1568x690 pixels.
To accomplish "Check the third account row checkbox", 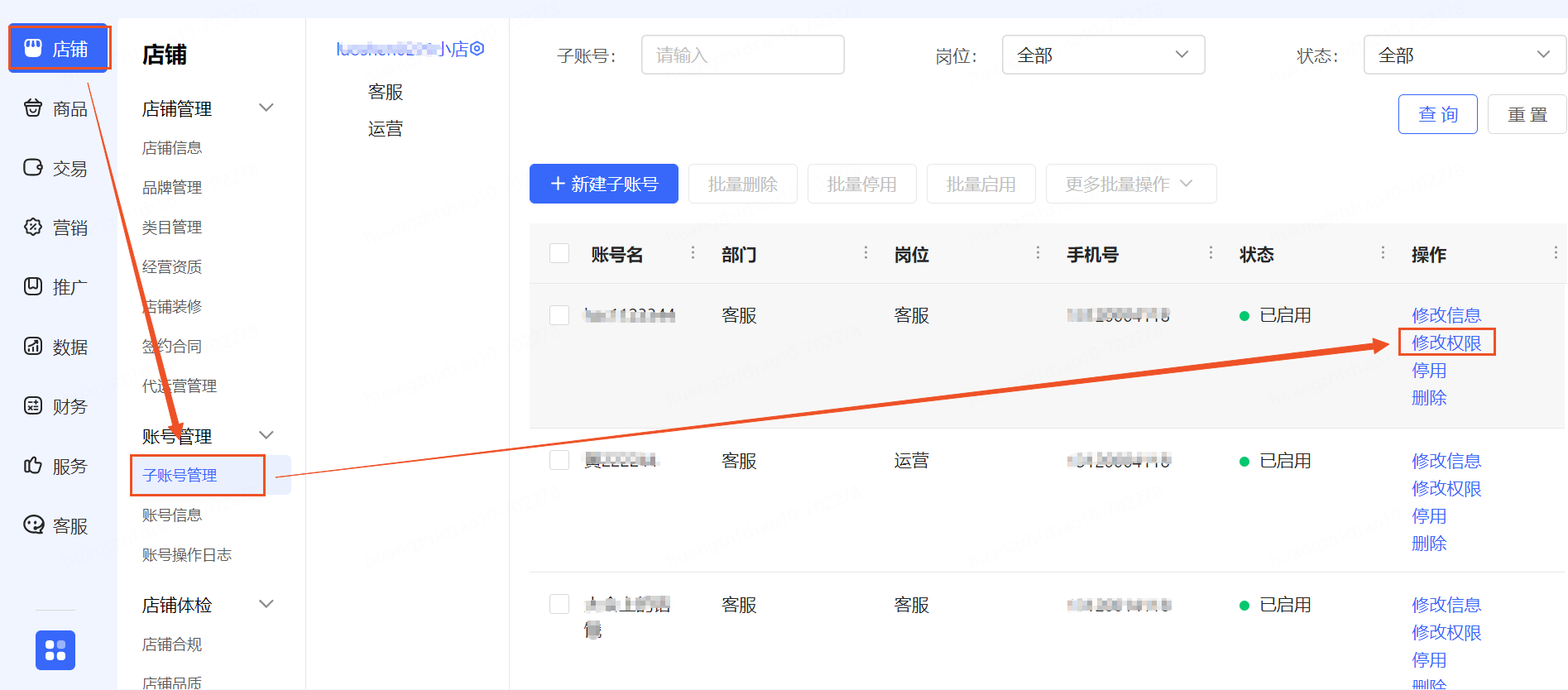I will pyautogui.click(x=559, y=604).
